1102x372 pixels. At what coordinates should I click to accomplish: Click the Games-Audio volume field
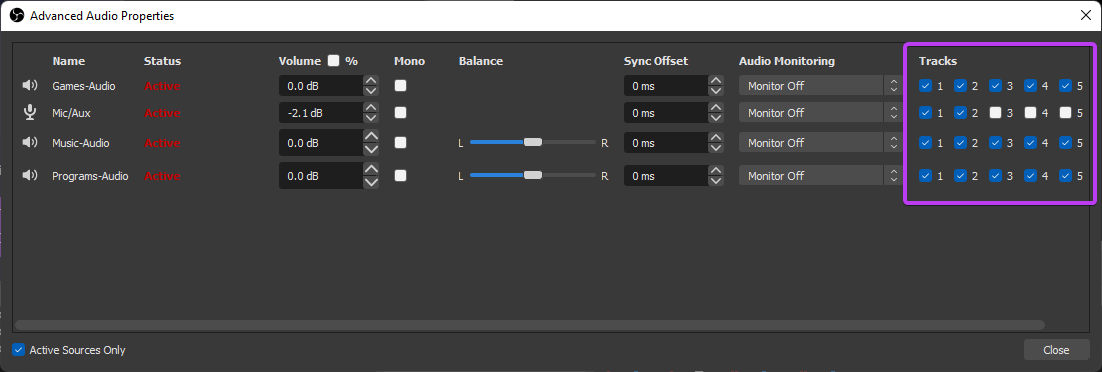[x=321, y=86]
